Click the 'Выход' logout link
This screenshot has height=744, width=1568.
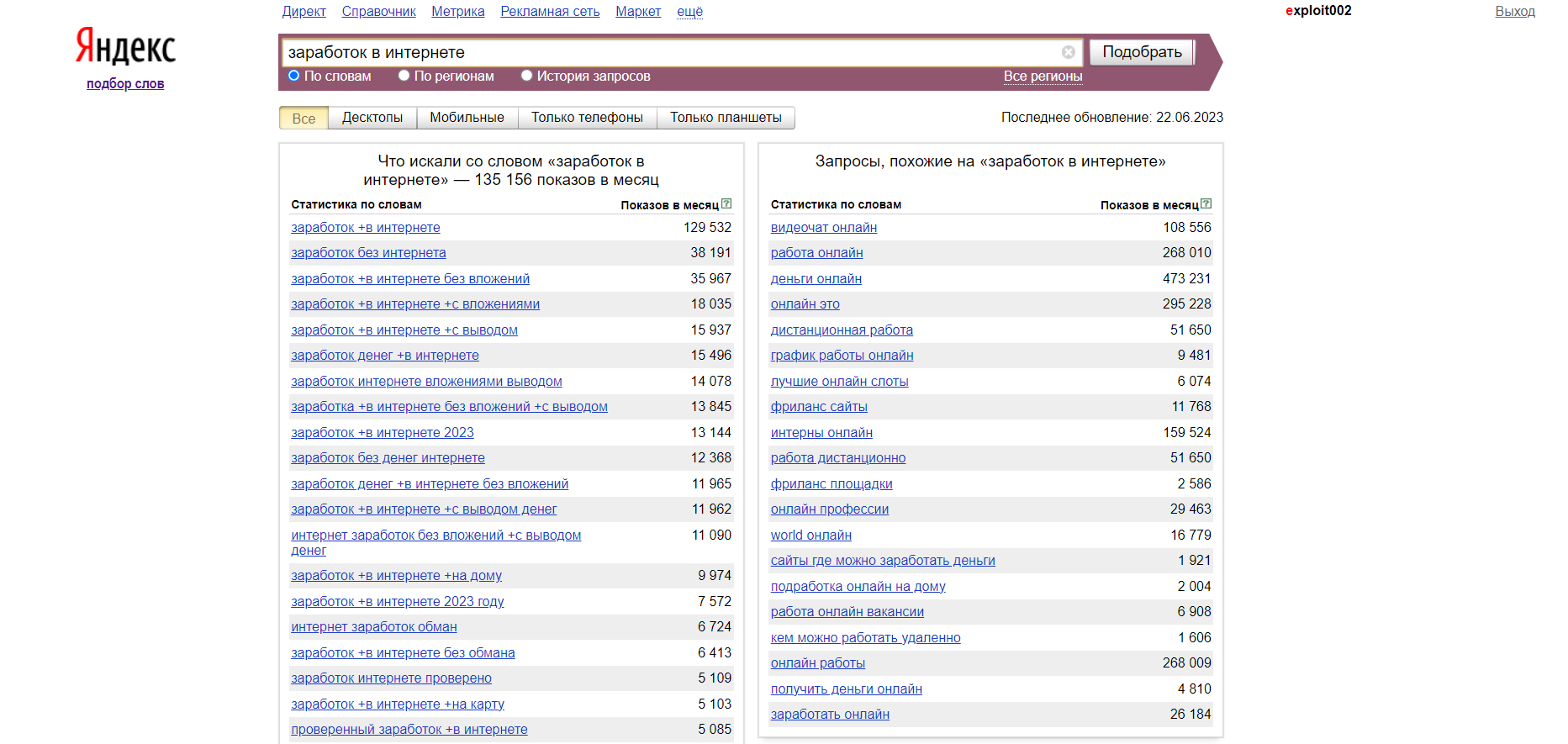click(x=1515, y=12)
